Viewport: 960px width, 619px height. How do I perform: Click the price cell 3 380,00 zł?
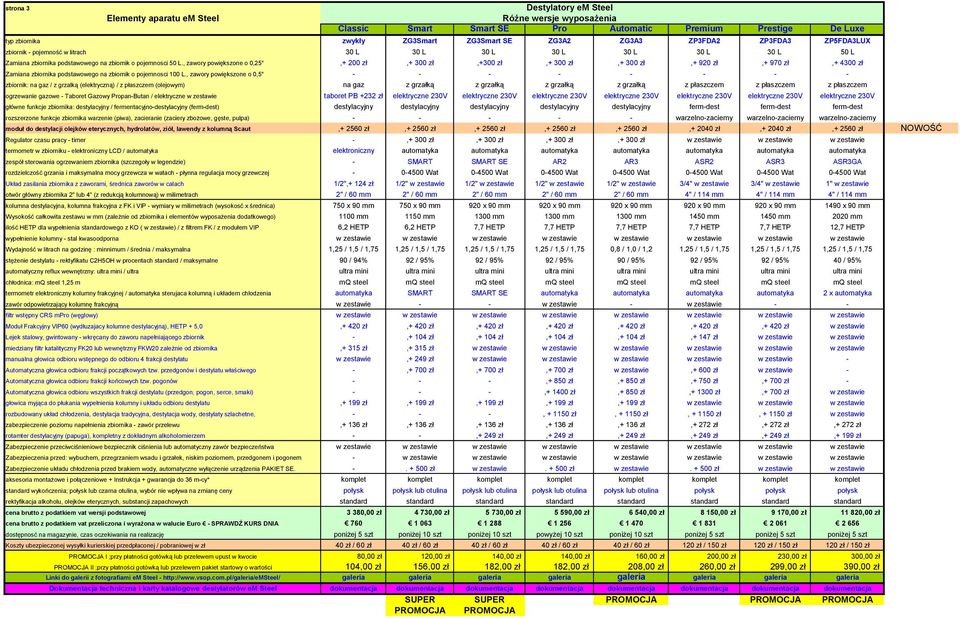(x=364, y=512)
